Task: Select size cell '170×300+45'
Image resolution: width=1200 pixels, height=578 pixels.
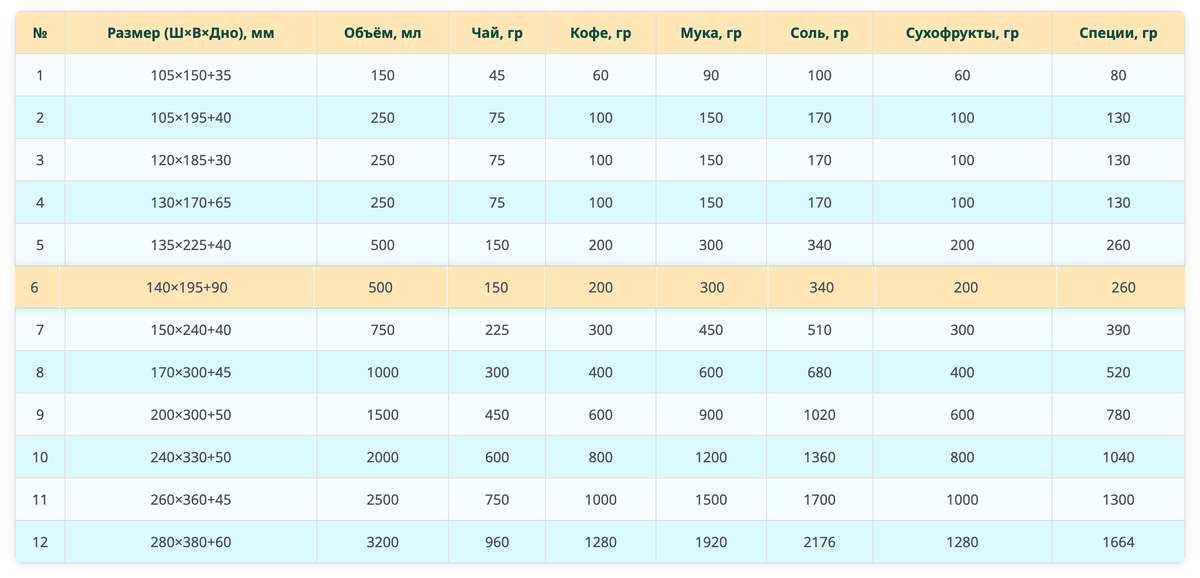Action: (x=191, y=372)
